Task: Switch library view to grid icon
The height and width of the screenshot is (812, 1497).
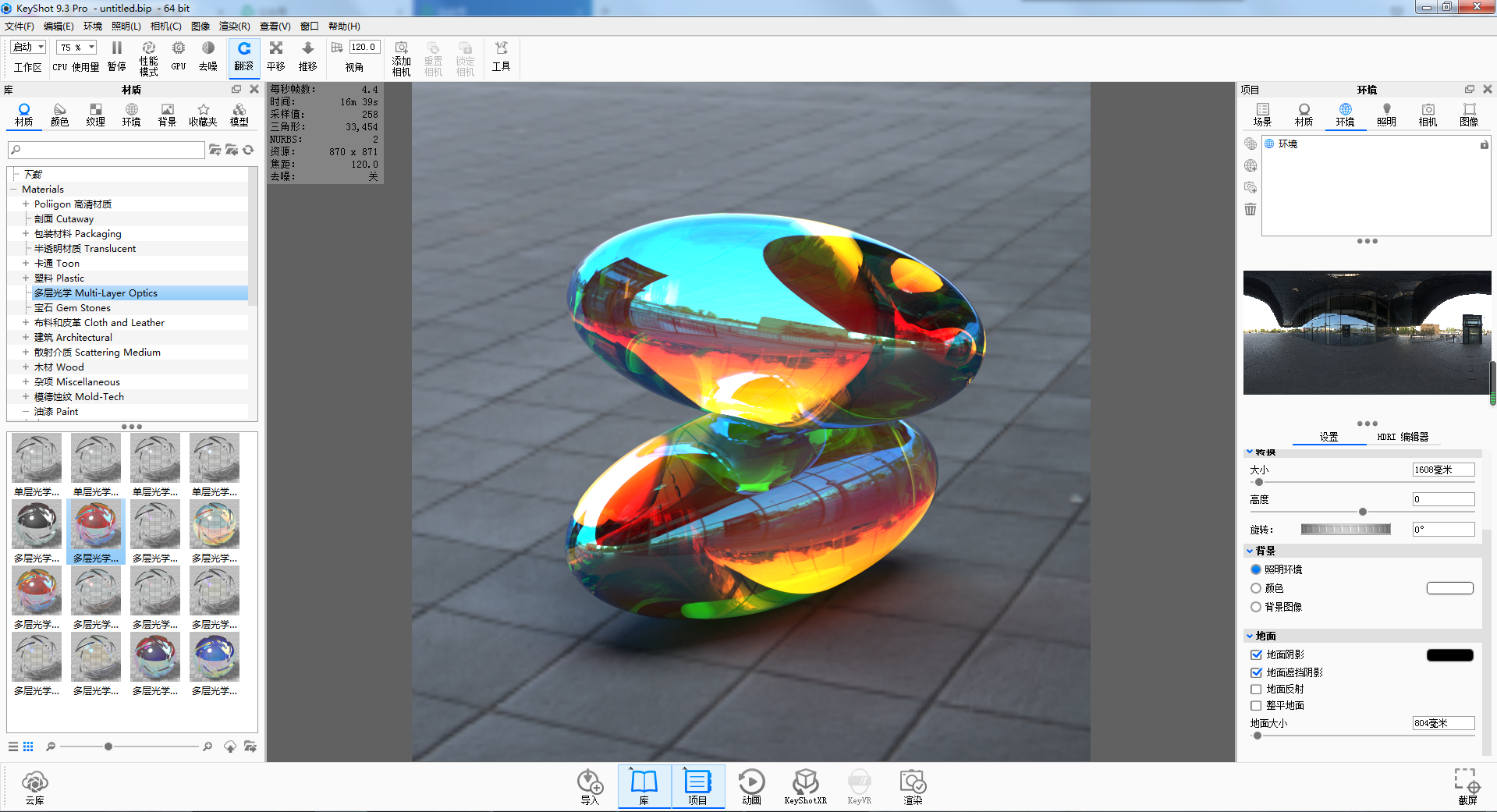Action: coord(28,746)
